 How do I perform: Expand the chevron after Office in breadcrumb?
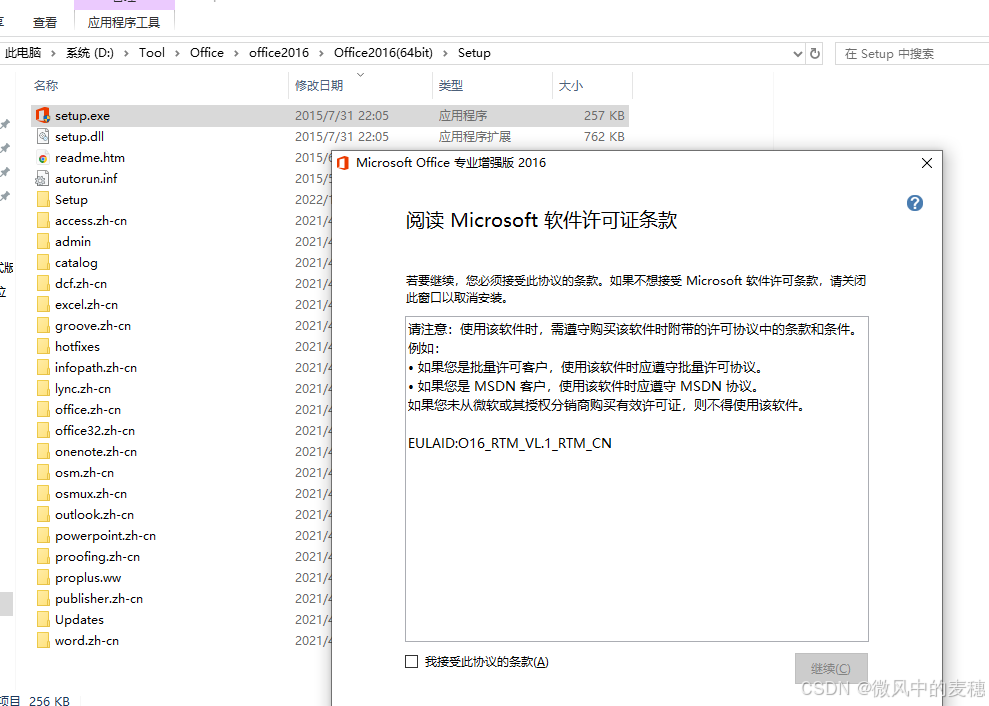coord(236,53)
